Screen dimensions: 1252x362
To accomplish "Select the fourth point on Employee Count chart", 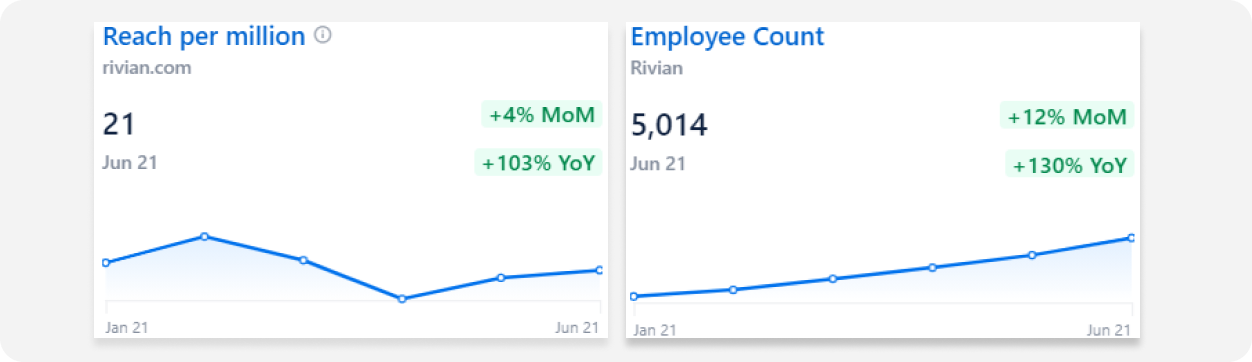I will tap(932, 268).
